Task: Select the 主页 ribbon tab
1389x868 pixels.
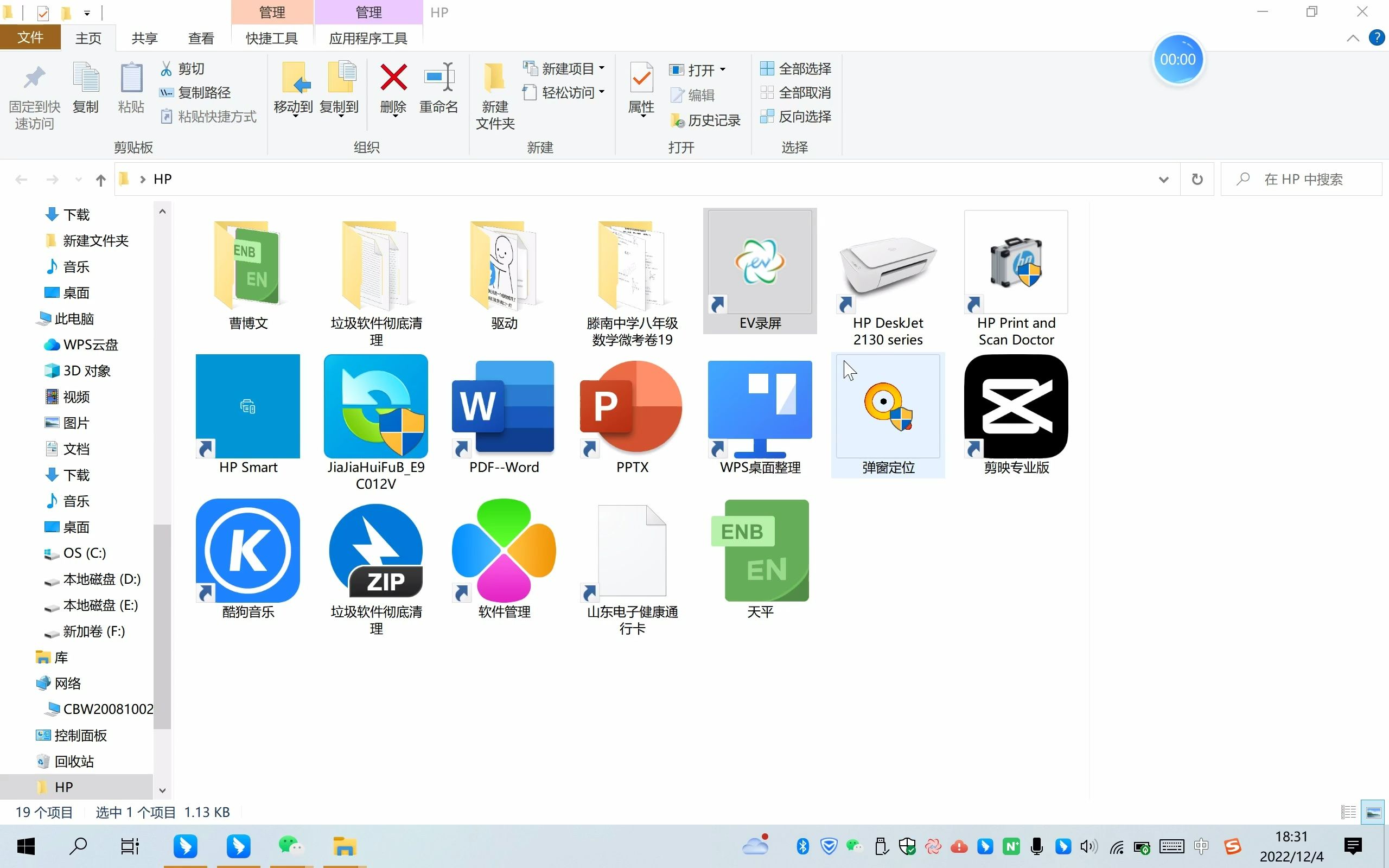Action: [88, 39]
